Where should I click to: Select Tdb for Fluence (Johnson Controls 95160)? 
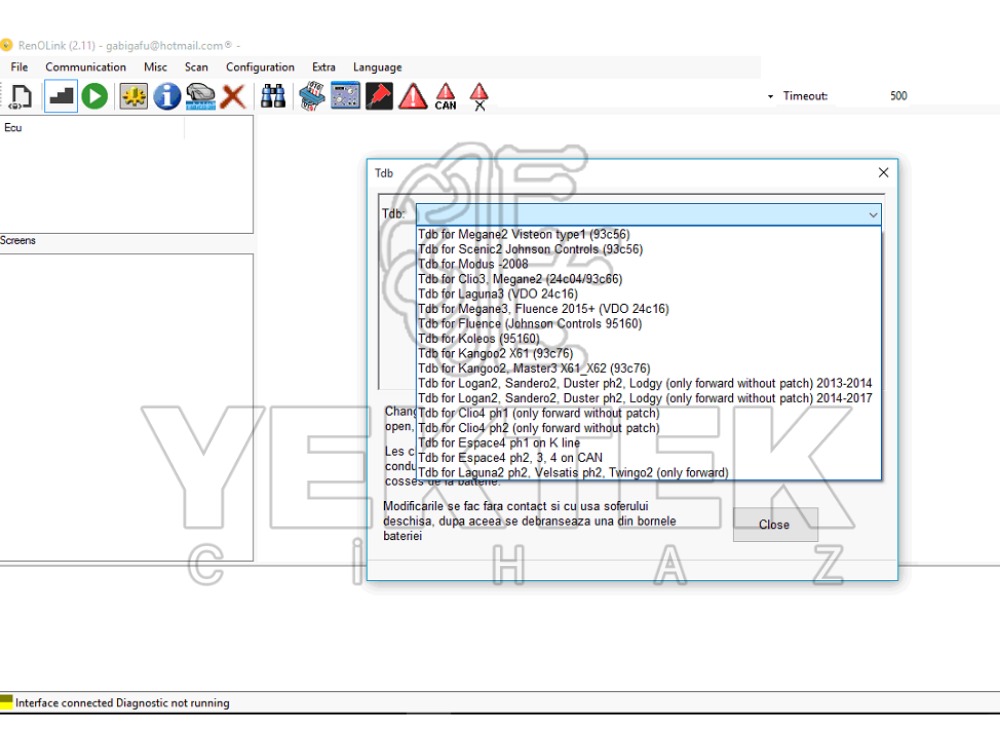click(x=649, y=323)
